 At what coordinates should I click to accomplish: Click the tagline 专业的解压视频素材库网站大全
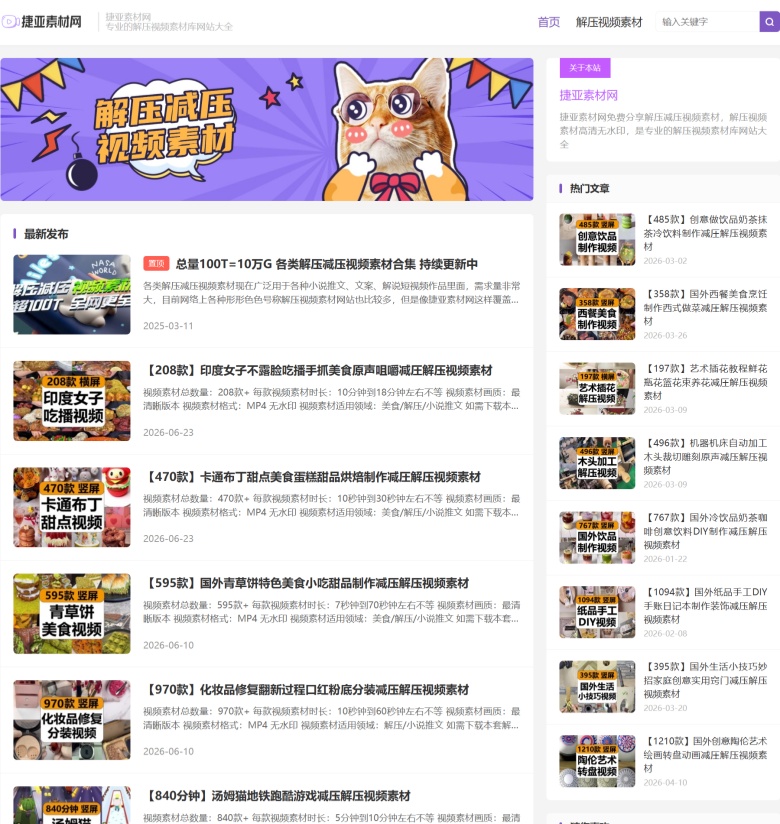(x=169, y=27)
